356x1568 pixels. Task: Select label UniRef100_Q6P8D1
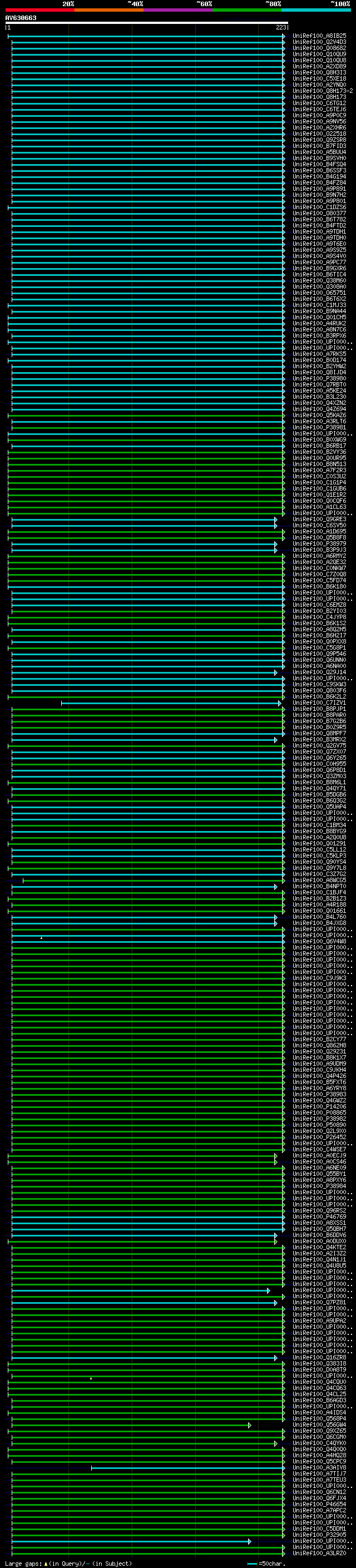(319, 770)
